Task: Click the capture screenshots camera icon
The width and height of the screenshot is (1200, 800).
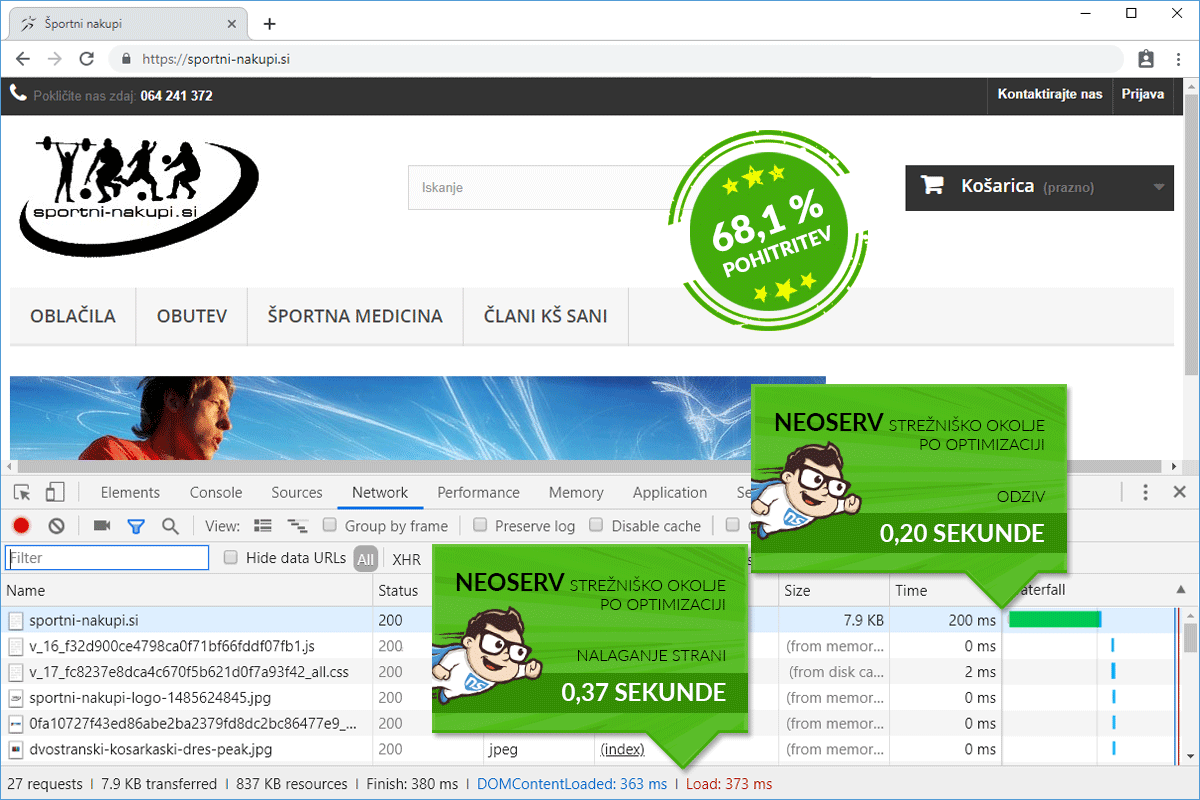Action: click(101, 526)
